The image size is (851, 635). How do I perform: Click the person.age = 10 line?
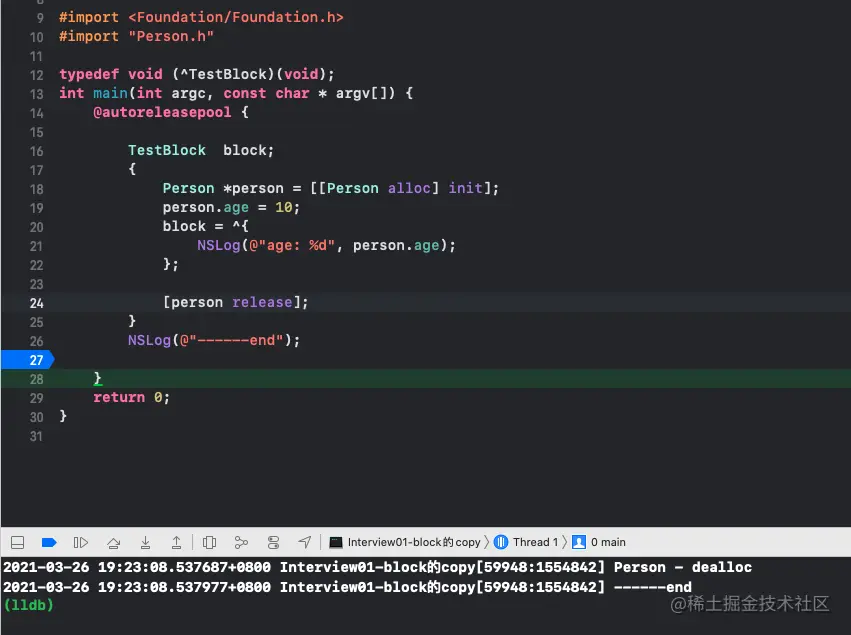(x=231, y=207)
